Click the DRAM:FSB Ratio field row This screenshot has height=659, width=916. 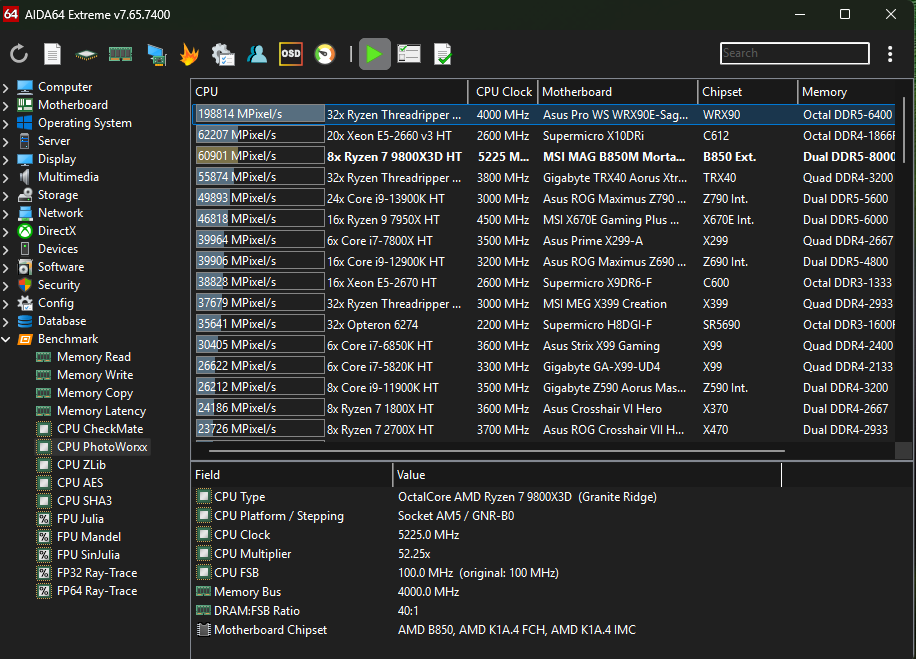coord(488,611)
